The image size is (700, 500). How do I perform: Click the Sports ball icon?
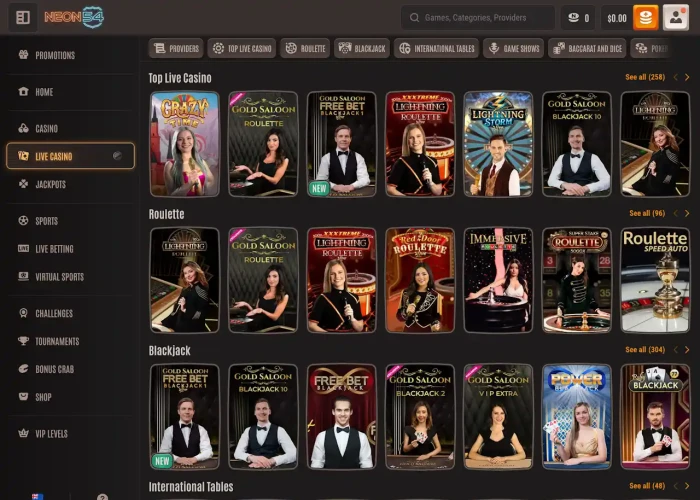point(24,221)
